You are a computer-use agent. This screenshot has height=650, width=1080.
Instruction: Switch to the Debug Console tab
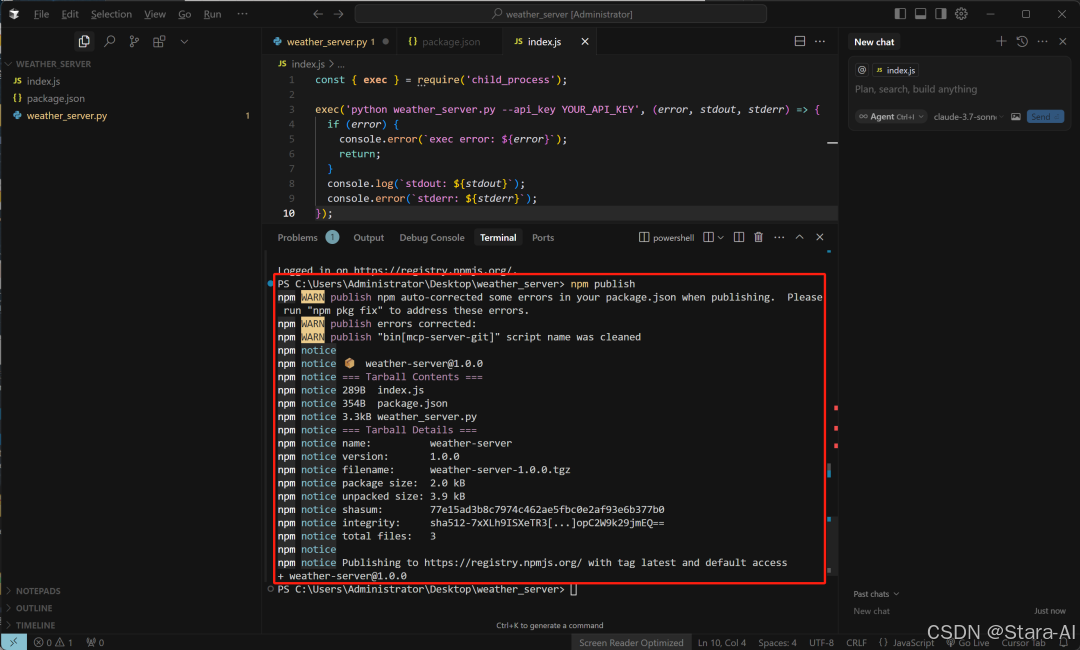pos(432,238)
